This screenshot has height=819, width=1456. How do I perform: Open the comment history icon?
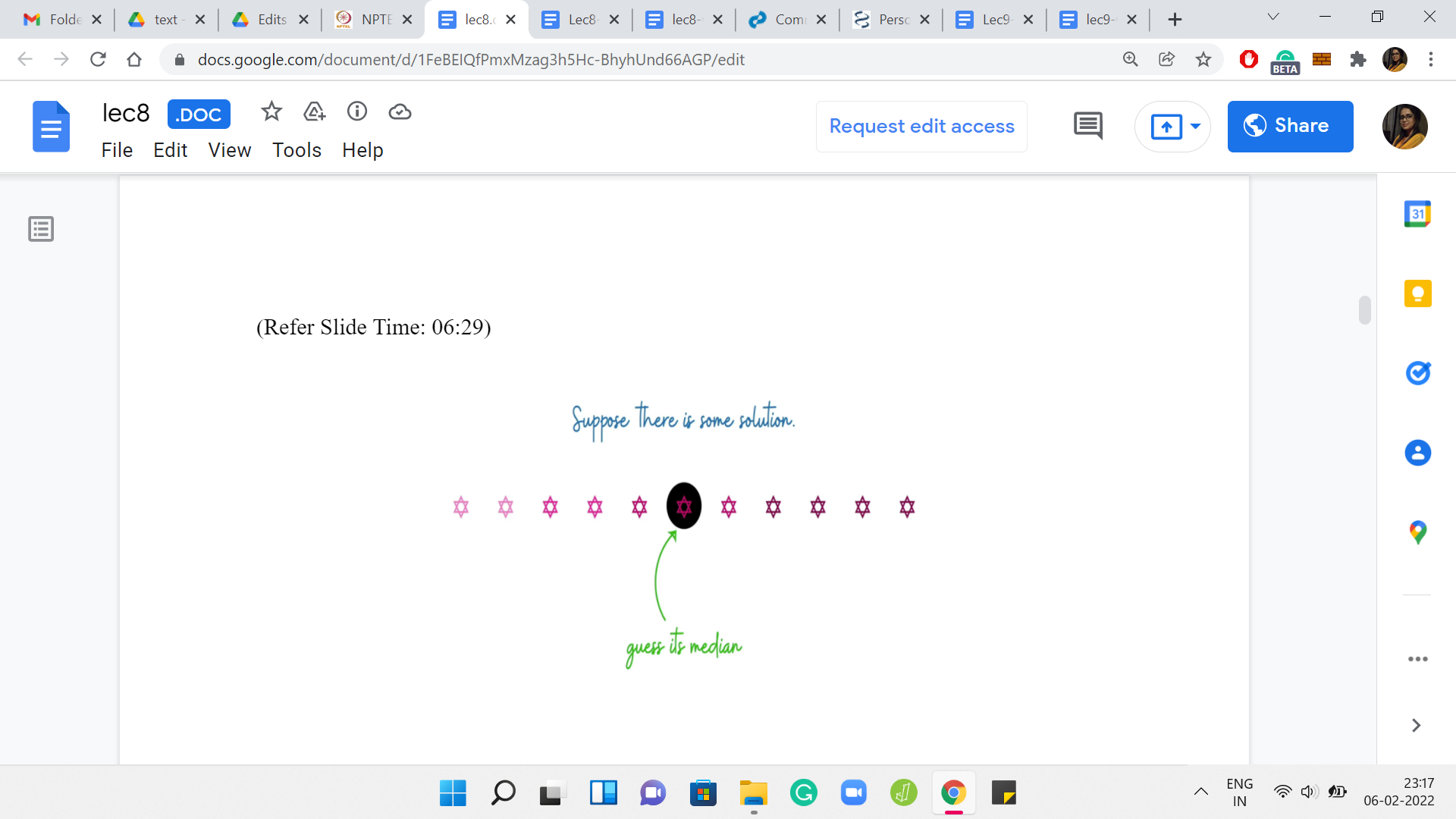(x=1088, y=126)
